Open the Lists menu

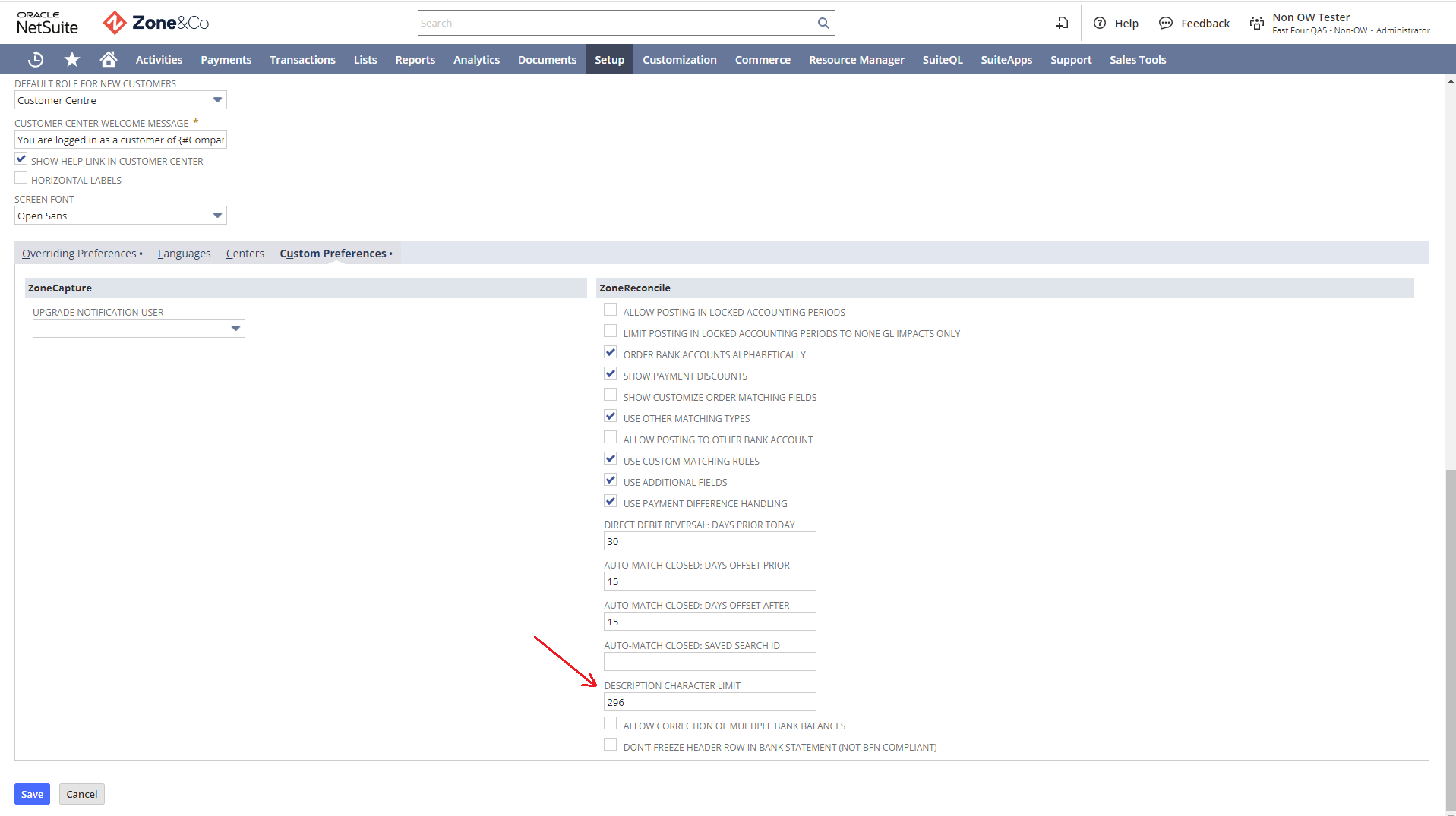click(x=365, y=60)
